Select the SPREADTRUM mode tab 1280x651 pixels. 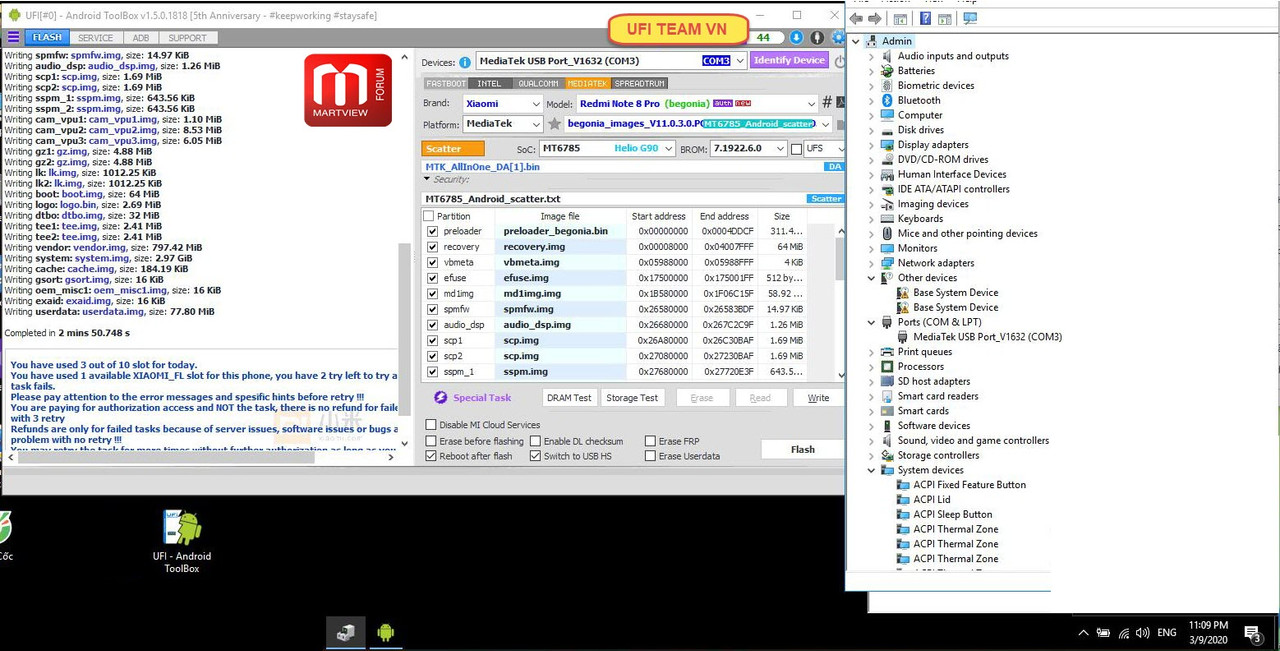(x=640, y=84)
